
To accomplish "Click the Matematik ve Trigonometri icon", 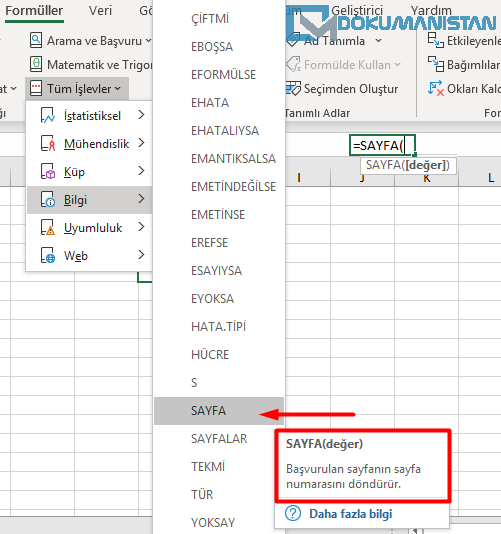I will [36, 64].
